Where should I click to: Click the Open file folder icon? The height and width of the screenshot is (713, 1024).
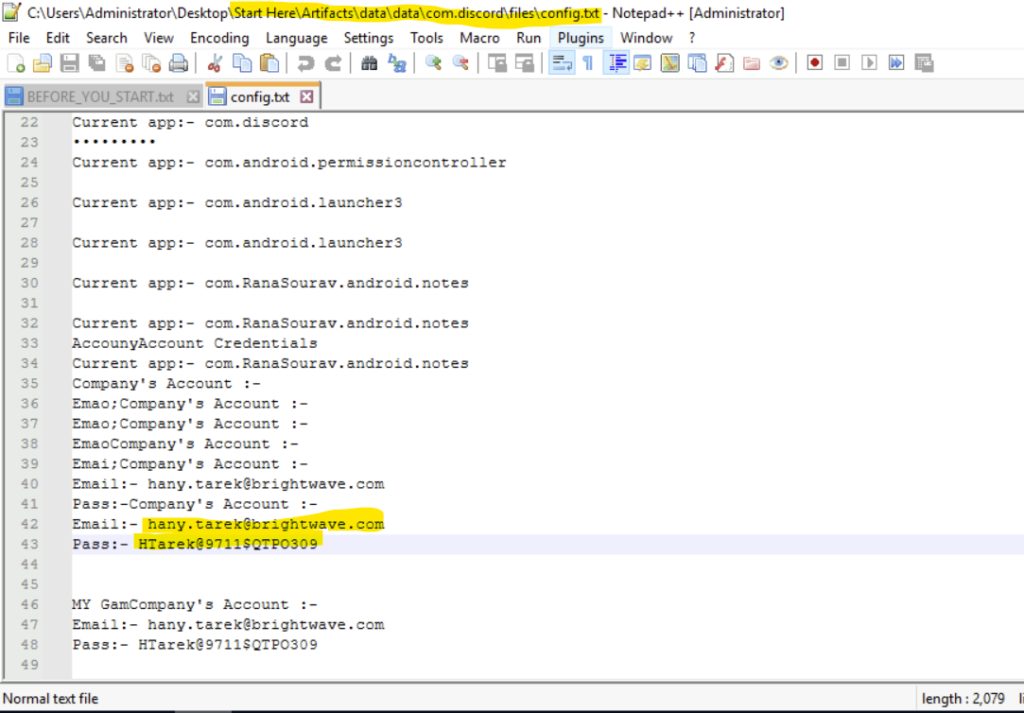42,63
